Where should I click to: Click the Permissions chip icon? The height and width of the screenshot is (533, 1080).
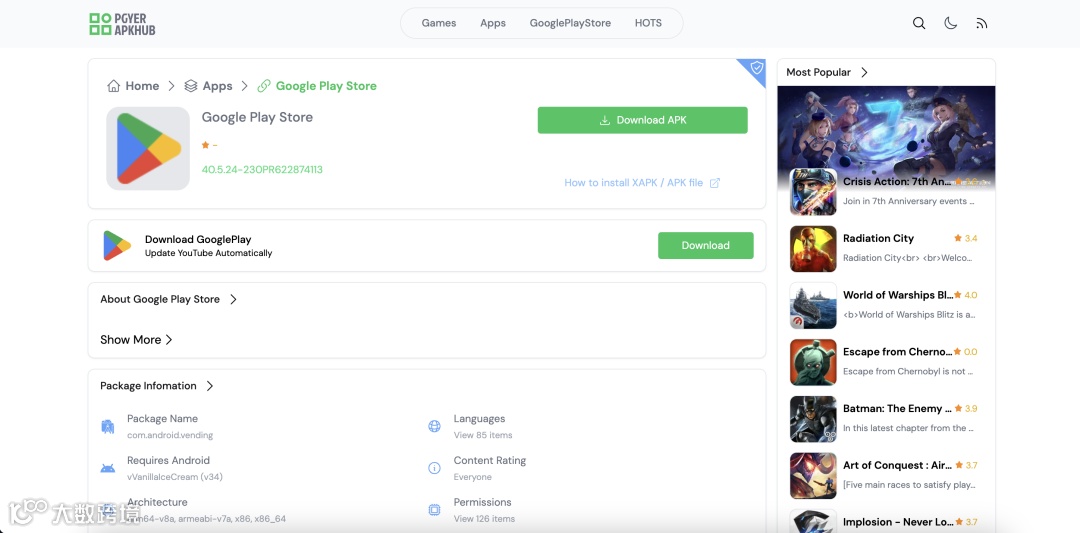(x=435, y=510)
